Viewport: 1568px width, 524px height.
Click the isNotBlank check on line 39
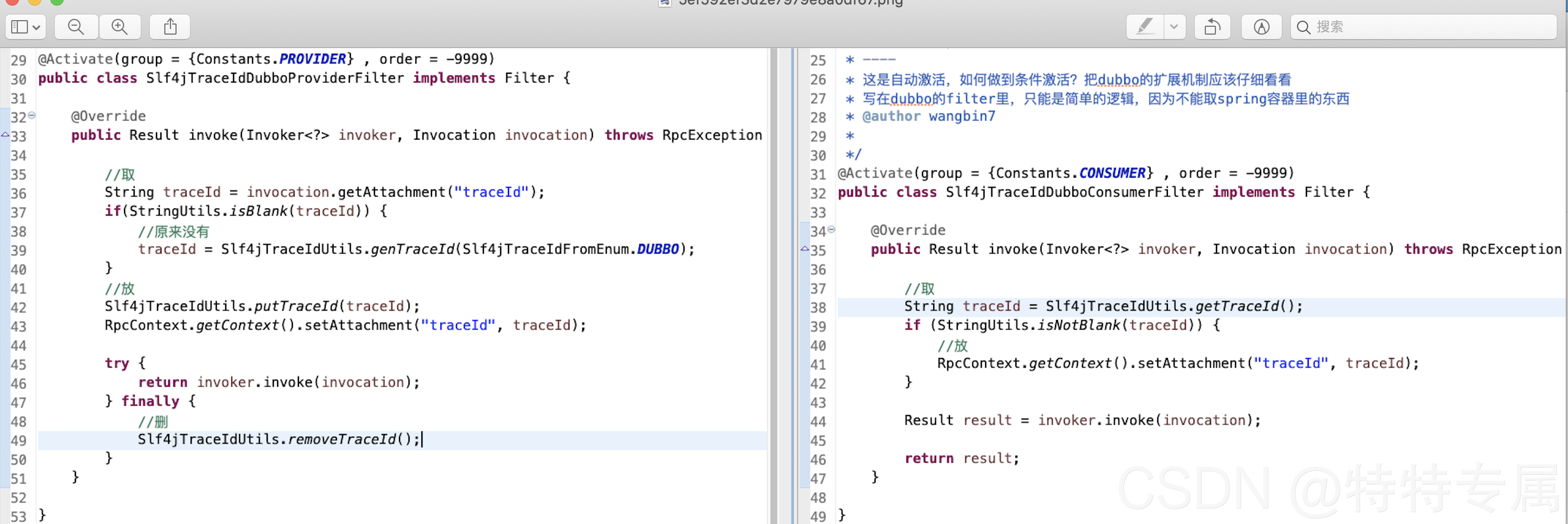[1078, 326]
